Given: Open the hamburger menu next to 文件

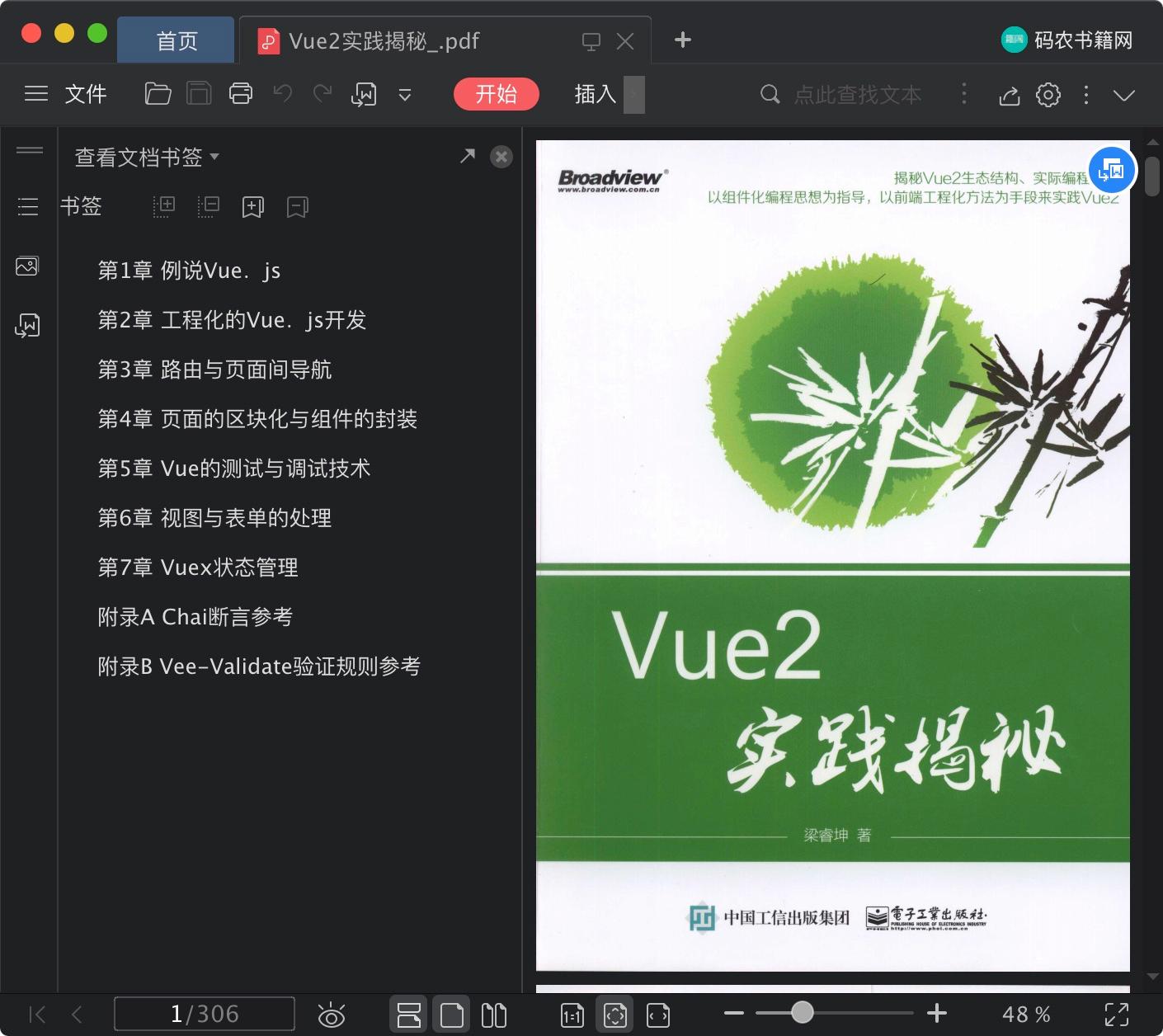Looking at the screenshot, I should tap(36, 94).
